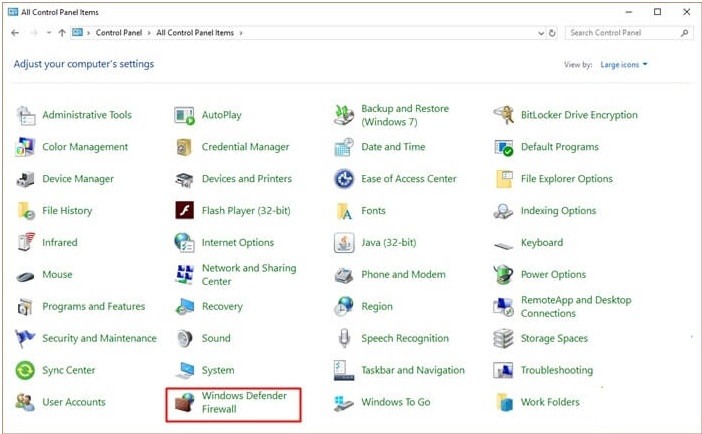Open the Credential Manager safe icon
Screen dimensions: 702x434
(x=184, y=147)
